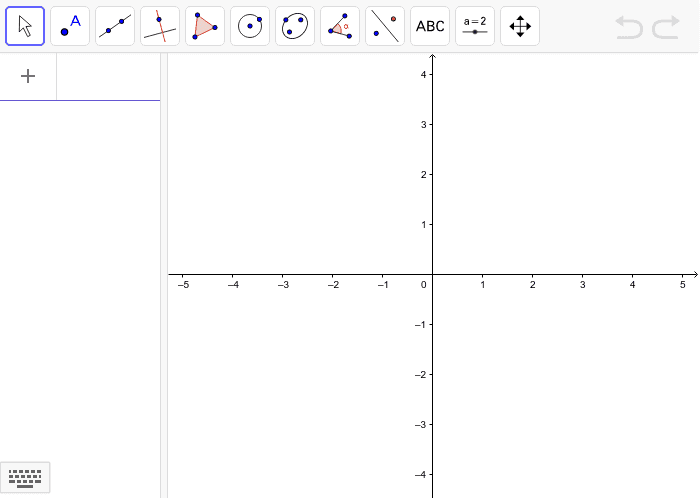Select the ABC Text tool
The width and height of the screenshot is (700, 500).
click(x=430, y=26)
